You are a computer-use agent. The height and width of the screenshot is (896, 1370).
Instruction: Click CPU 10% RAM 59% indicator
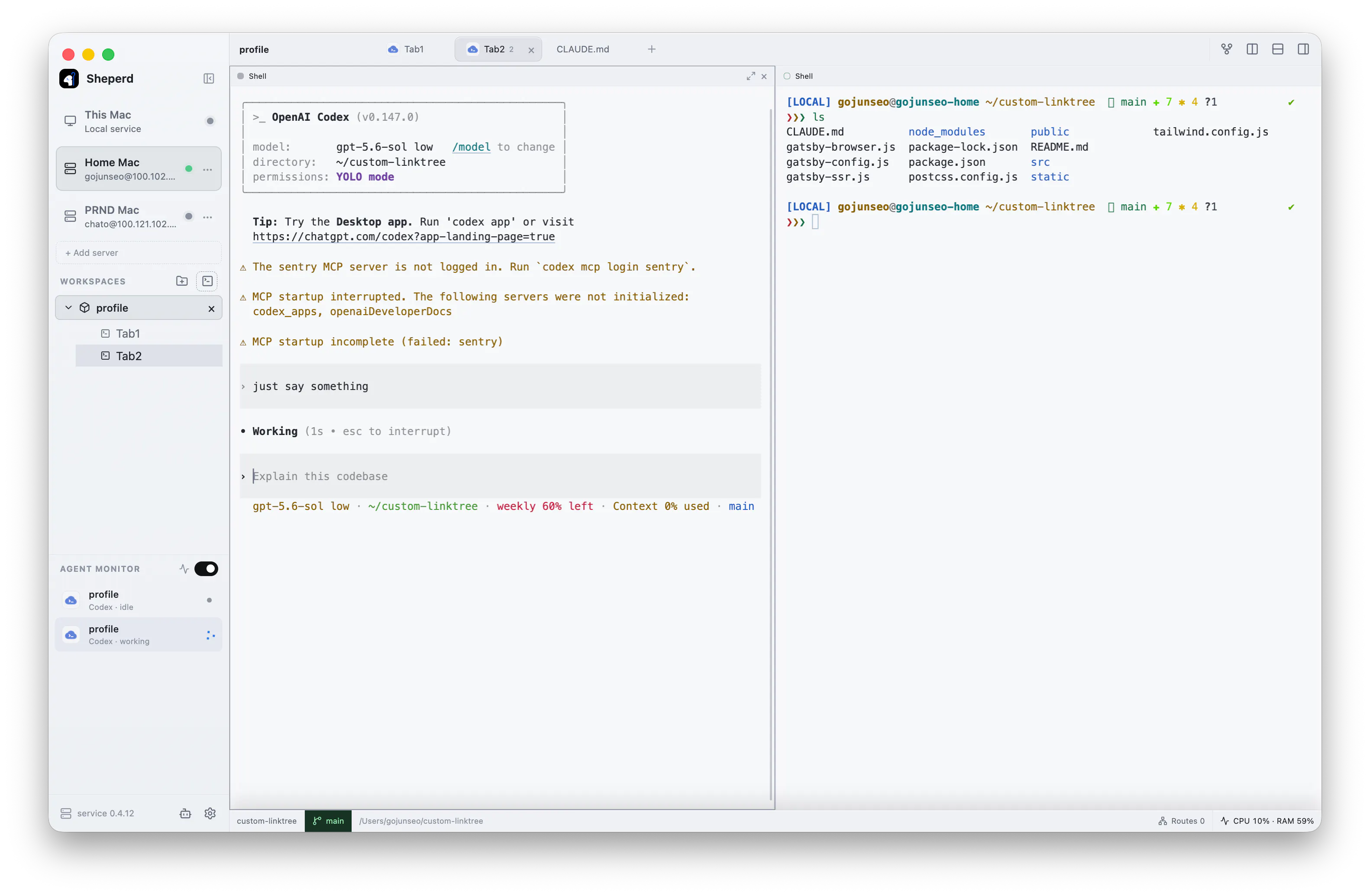(1267, 821)
